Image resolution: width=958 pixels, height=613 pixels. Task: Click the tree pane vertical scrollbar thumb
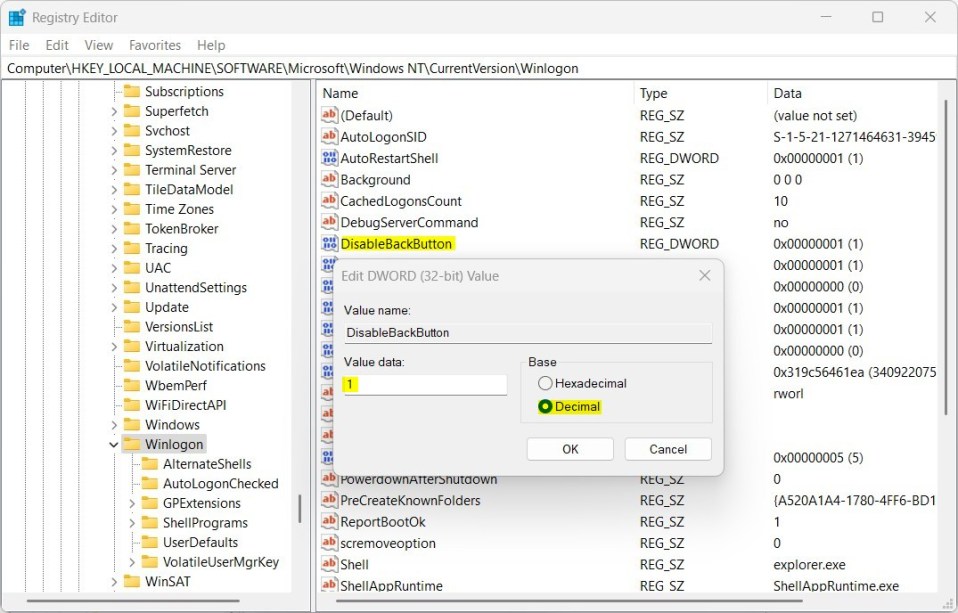(299, 508)
